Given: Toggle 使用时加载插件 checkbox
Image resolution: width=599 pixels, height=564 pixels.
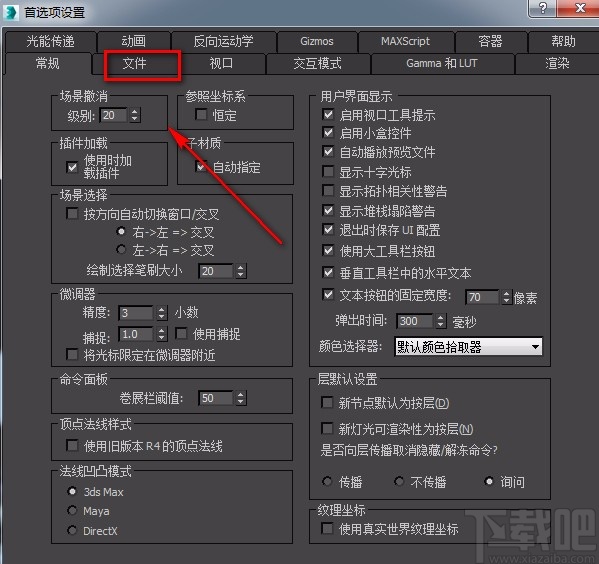Looking at the screenshot, I should 72,167.
